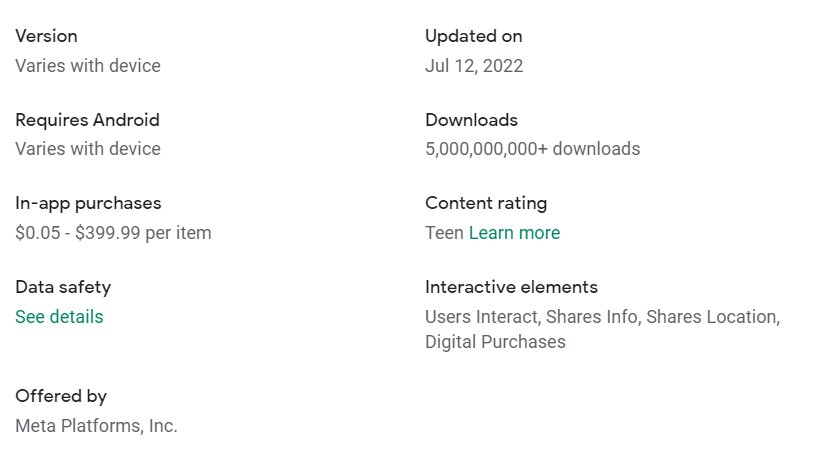835x450 pixels.
Task: Select the Varies with device text under Version
Action: [x=88, y=66]
